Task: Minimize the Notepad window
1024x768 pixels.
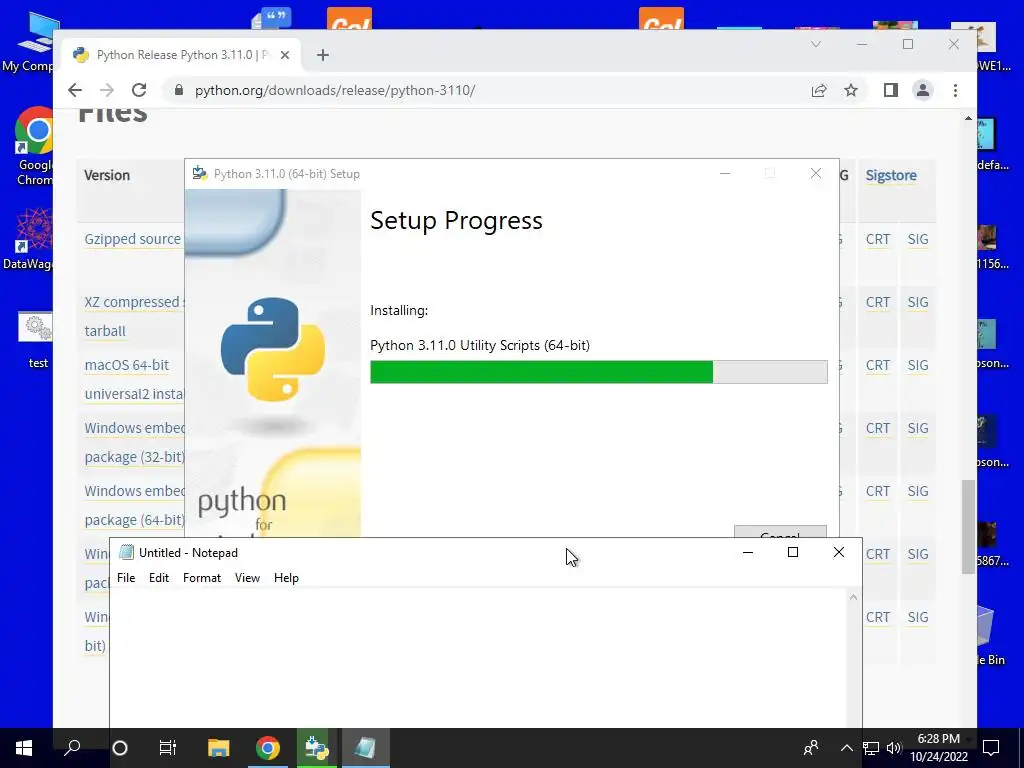Action: coord(748,552)
